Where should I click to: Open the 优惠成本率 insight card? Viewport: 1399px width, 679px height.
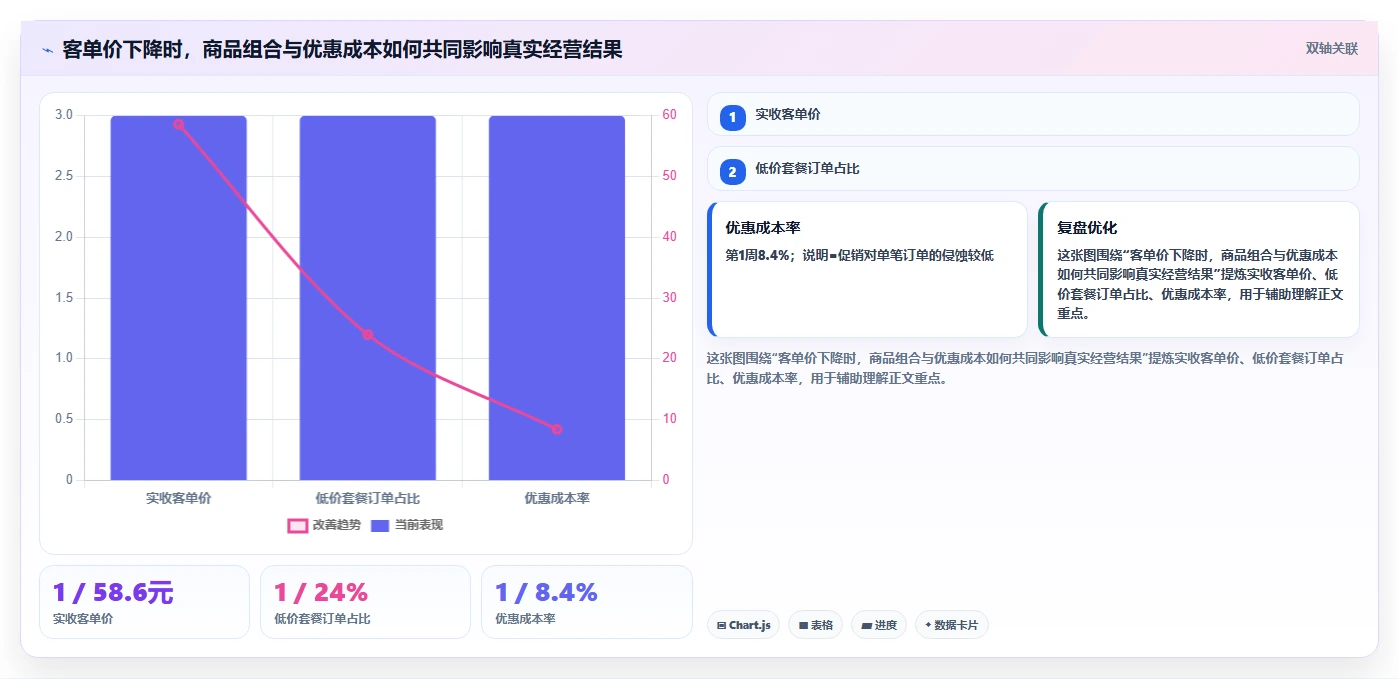click(x=867, y=270)
